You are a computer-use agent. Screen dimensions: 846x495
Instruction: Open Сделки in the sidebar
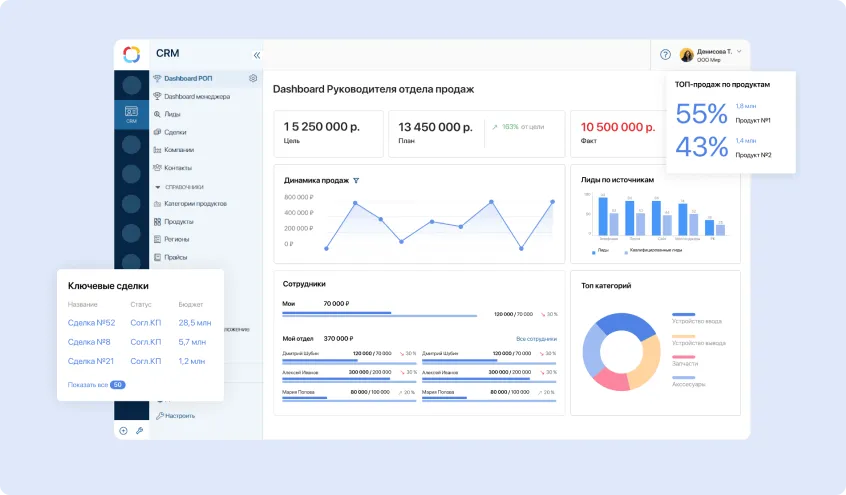174,132
